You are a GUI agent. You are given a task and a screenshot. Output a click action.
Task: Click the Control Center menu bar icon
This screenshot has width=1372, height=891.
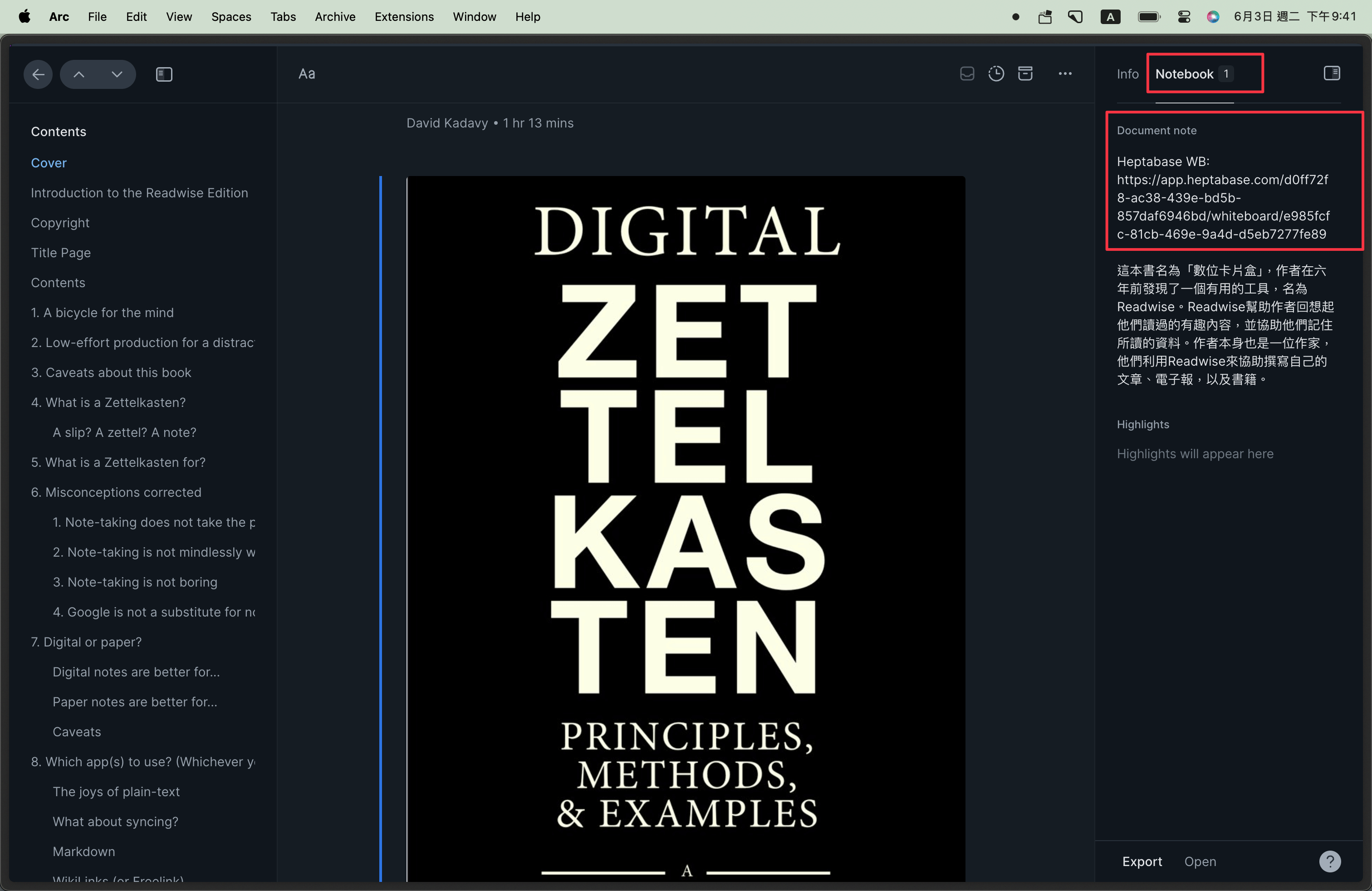[x=1184, y=17]
